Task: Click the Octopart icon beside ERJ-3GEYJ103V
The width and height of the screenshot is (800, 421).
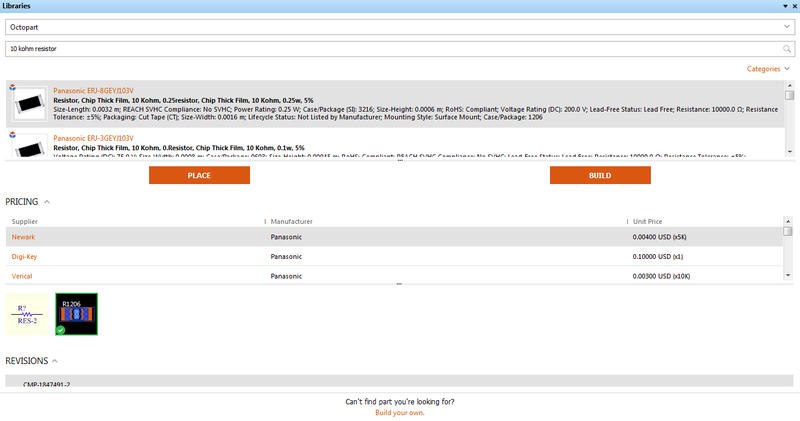Action: 12,134
